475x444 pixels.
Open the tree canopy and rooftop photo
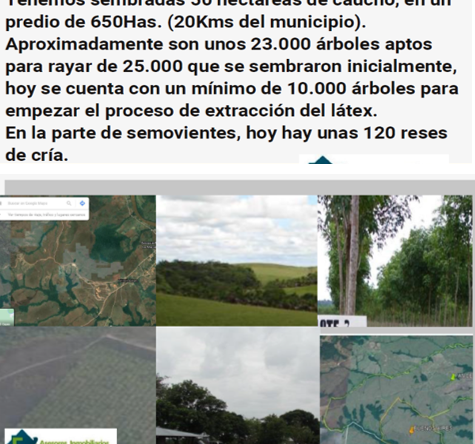(237, 385)
